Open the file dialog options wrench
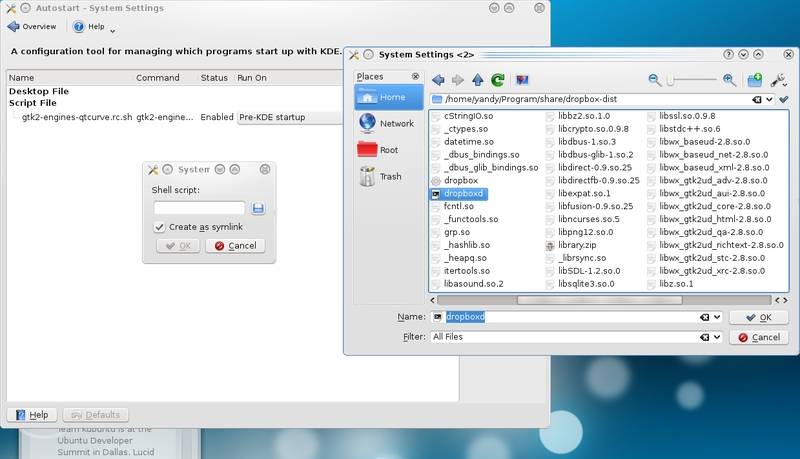The width and height of the screenshot is (800, 459). [777, 79]
